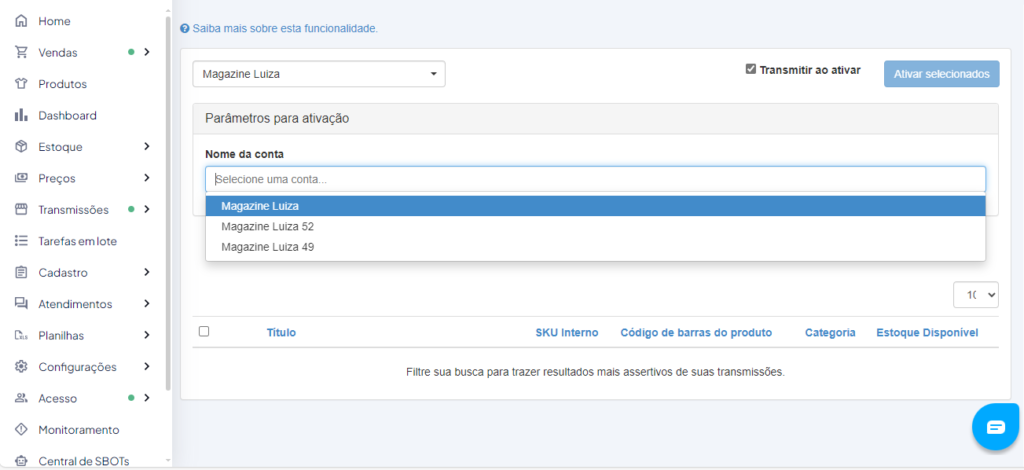Screen dimensions: 1024x470
Task: Click the Preços money icon
Action: click(x=21, y=178)
